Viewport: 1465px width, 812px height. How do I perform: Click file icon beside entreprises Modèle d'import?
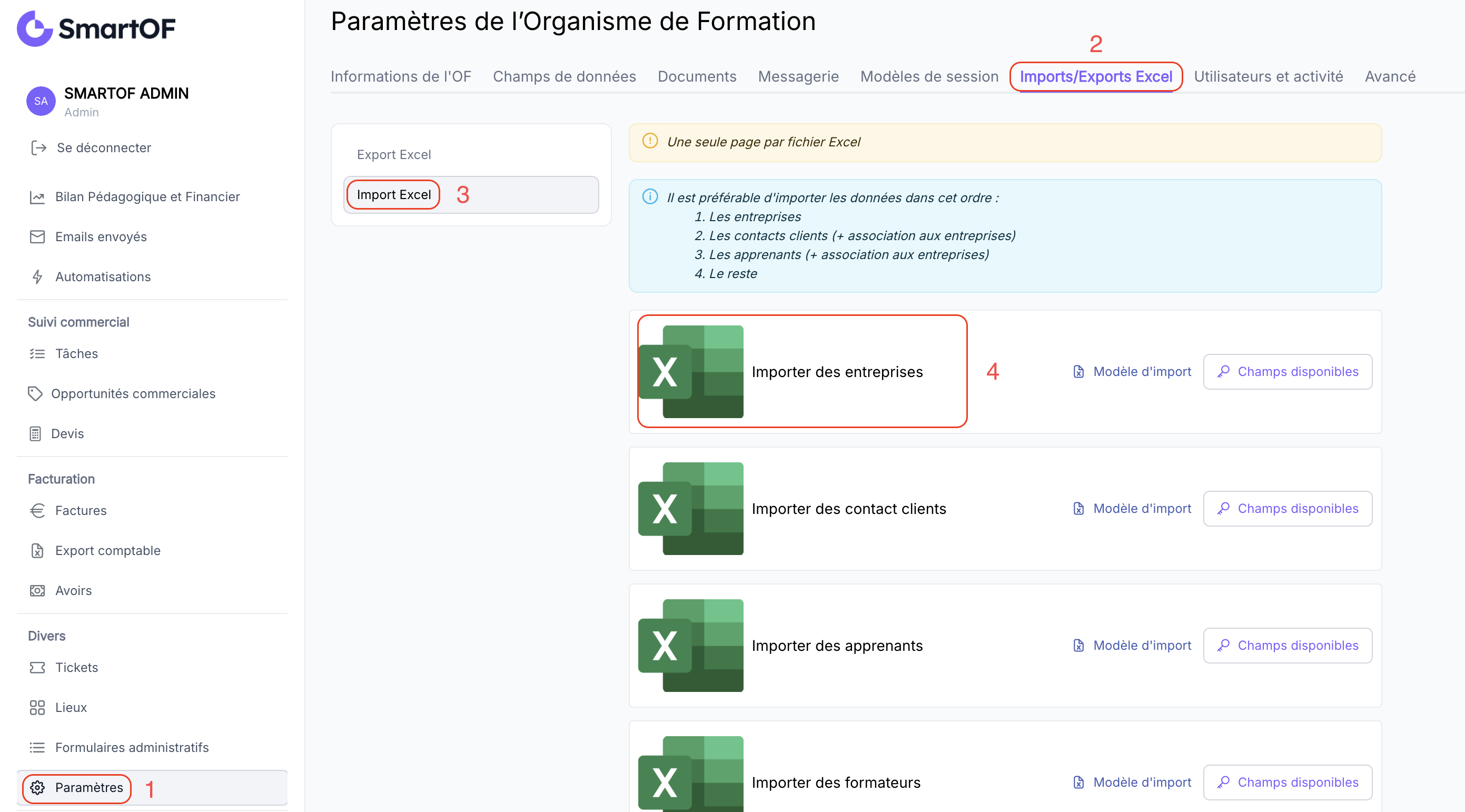[x=1078, y=372]
